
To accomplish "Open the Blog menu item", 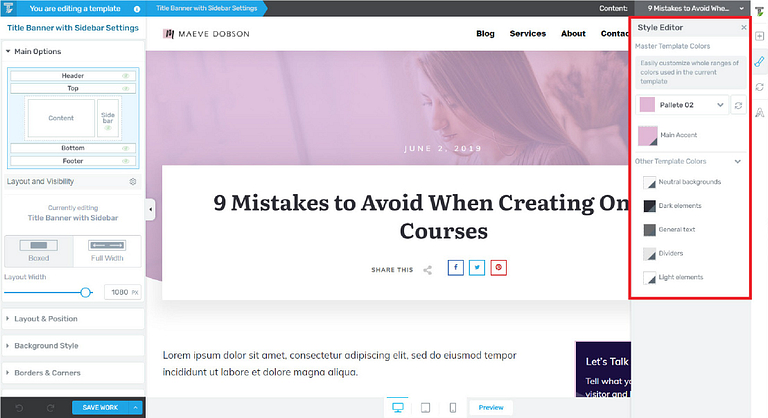I will tap(485, 34).
